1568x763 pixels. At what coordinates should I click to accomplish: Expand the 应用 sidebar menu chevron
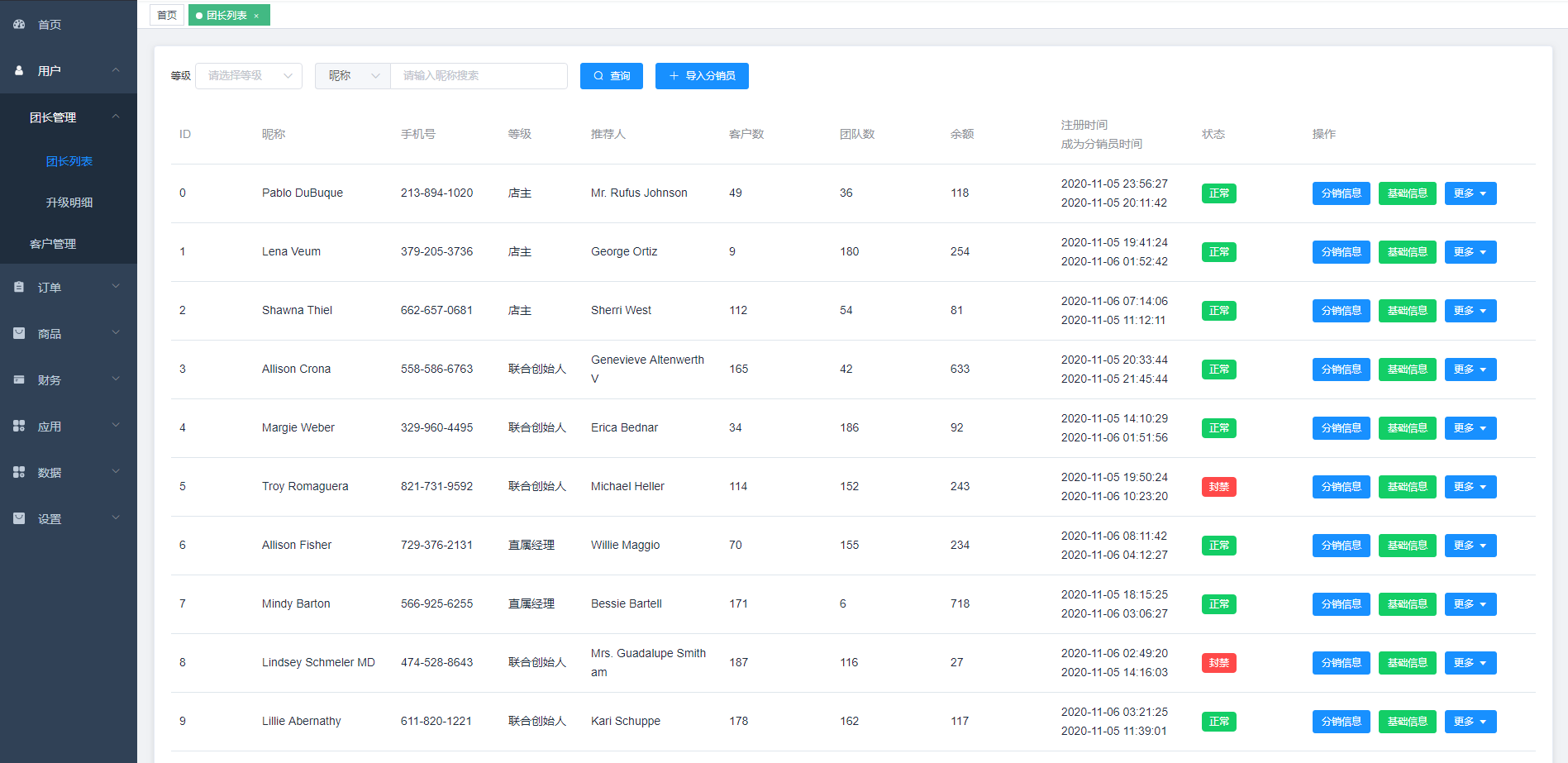pos(116,426)
